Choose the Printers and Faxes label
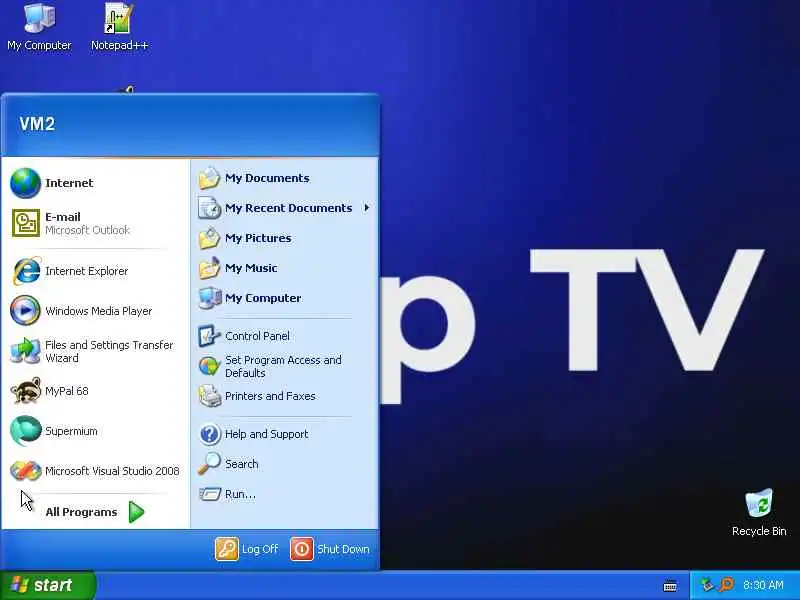Viewport: 800px width, 600px height. pyautogui.click(x=270, y=396)
